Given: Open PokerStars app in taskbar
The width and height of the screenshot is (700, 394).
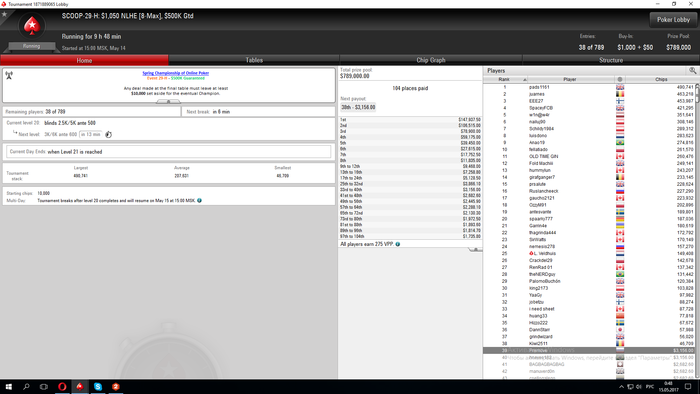Looking at the screenshot, I should click(80, 387).
